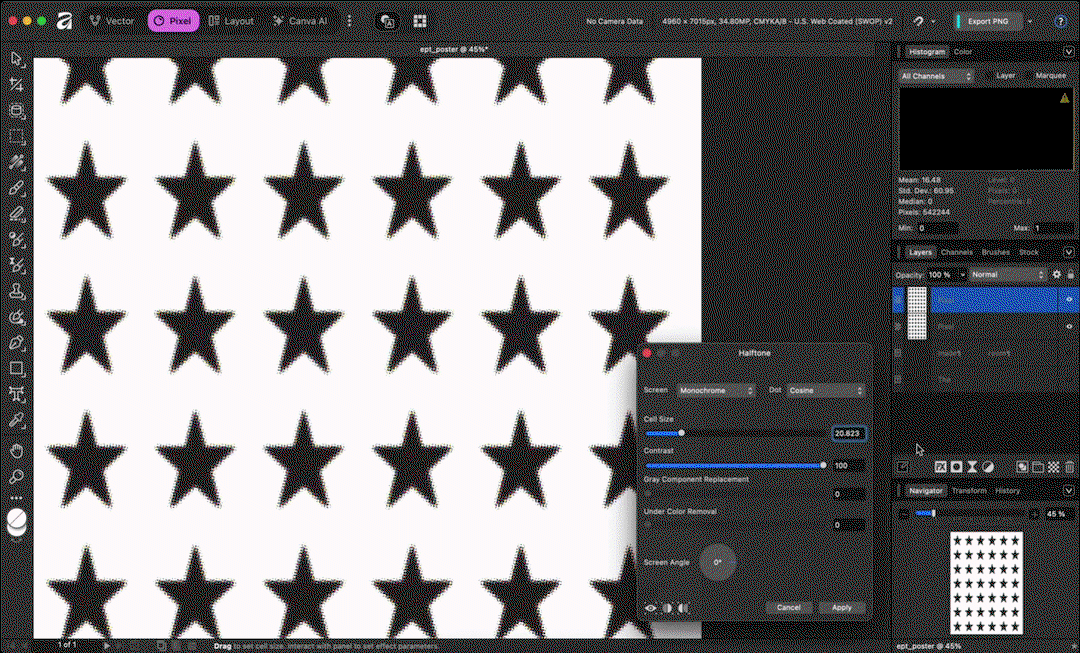Select the Move tool arrow
1080x653 pixels.
[x=17, y=60]
